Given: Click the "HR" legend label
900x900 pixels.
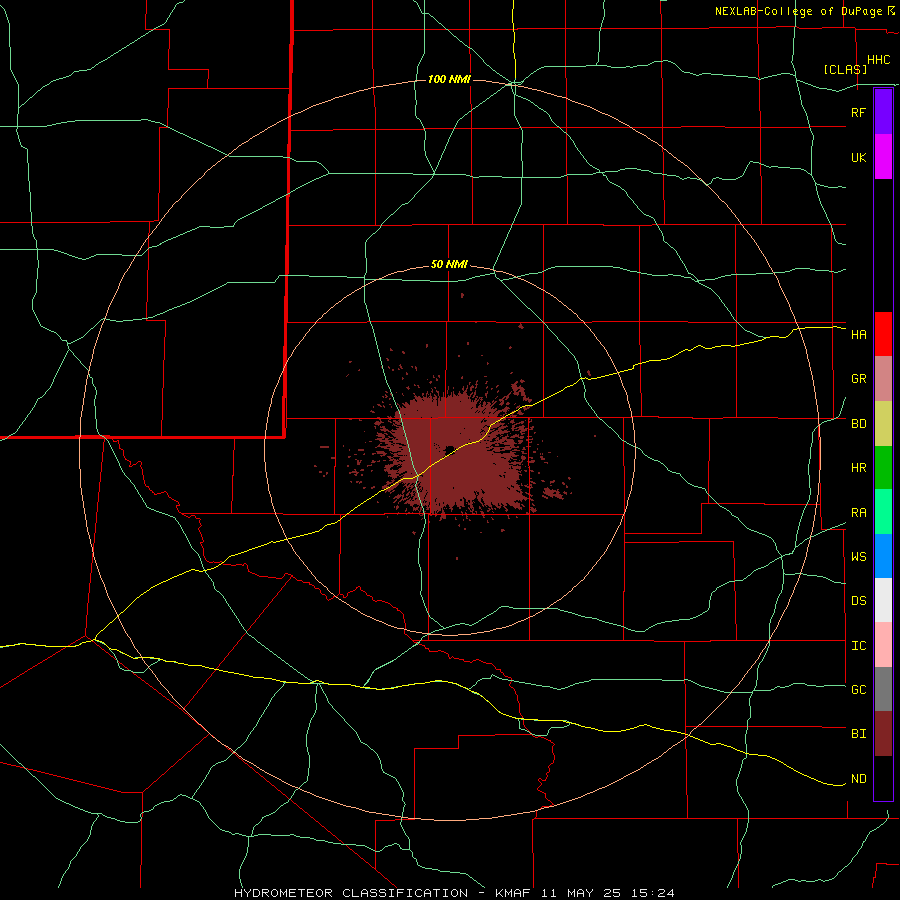Looking at the screenshot, I should click(858, 468).
